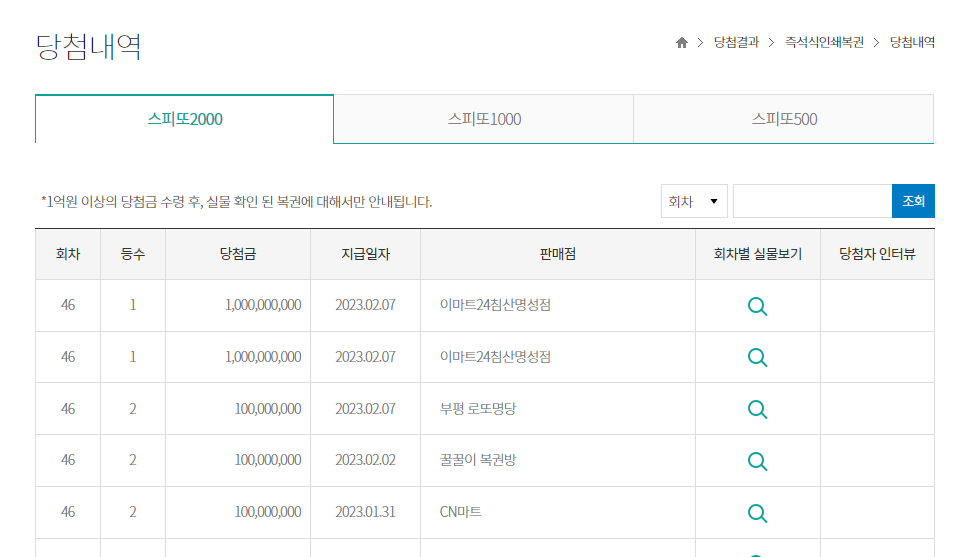Image resolution: width=971 pixels, height=557 pixels.
Task: Click the 100,000,000 prize in 꿀꿀이 복권방 row
Action: tap(268, 460)
